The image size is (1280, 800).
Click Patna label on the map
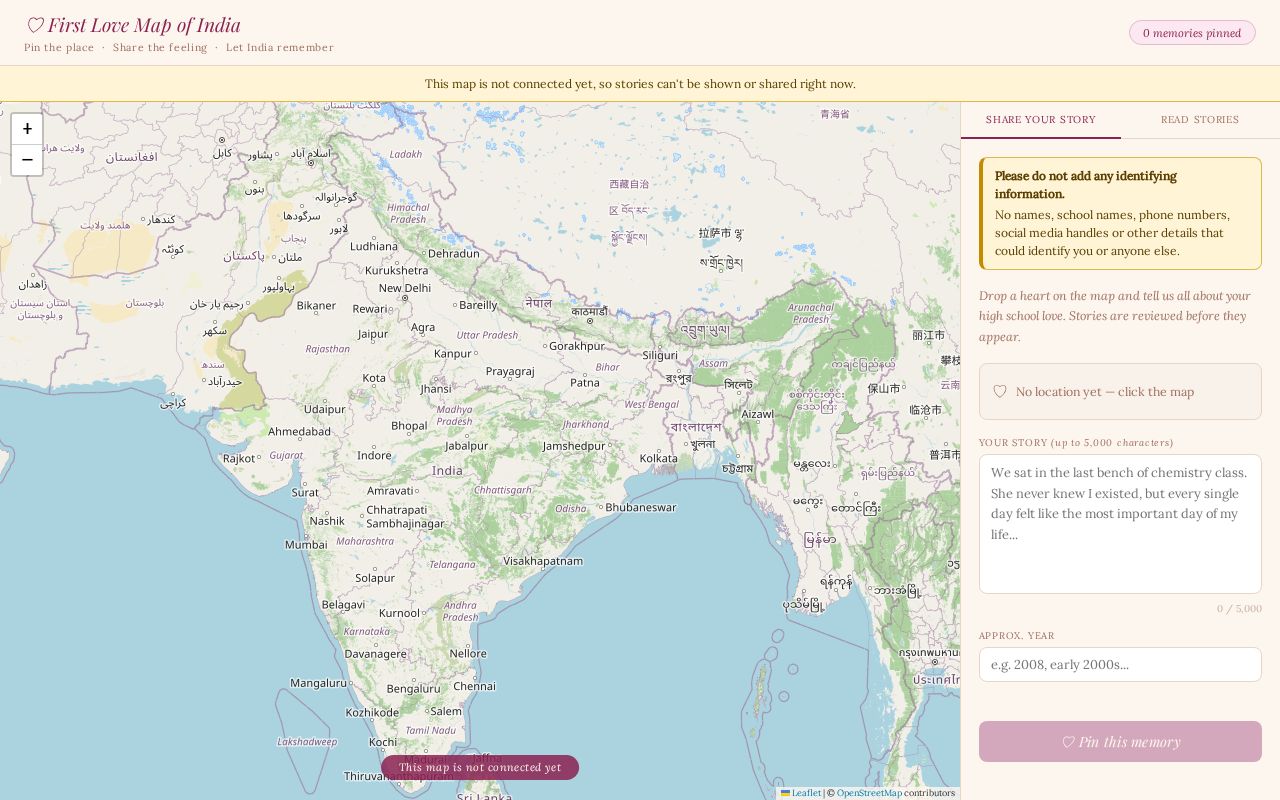(x=585, y=383)
